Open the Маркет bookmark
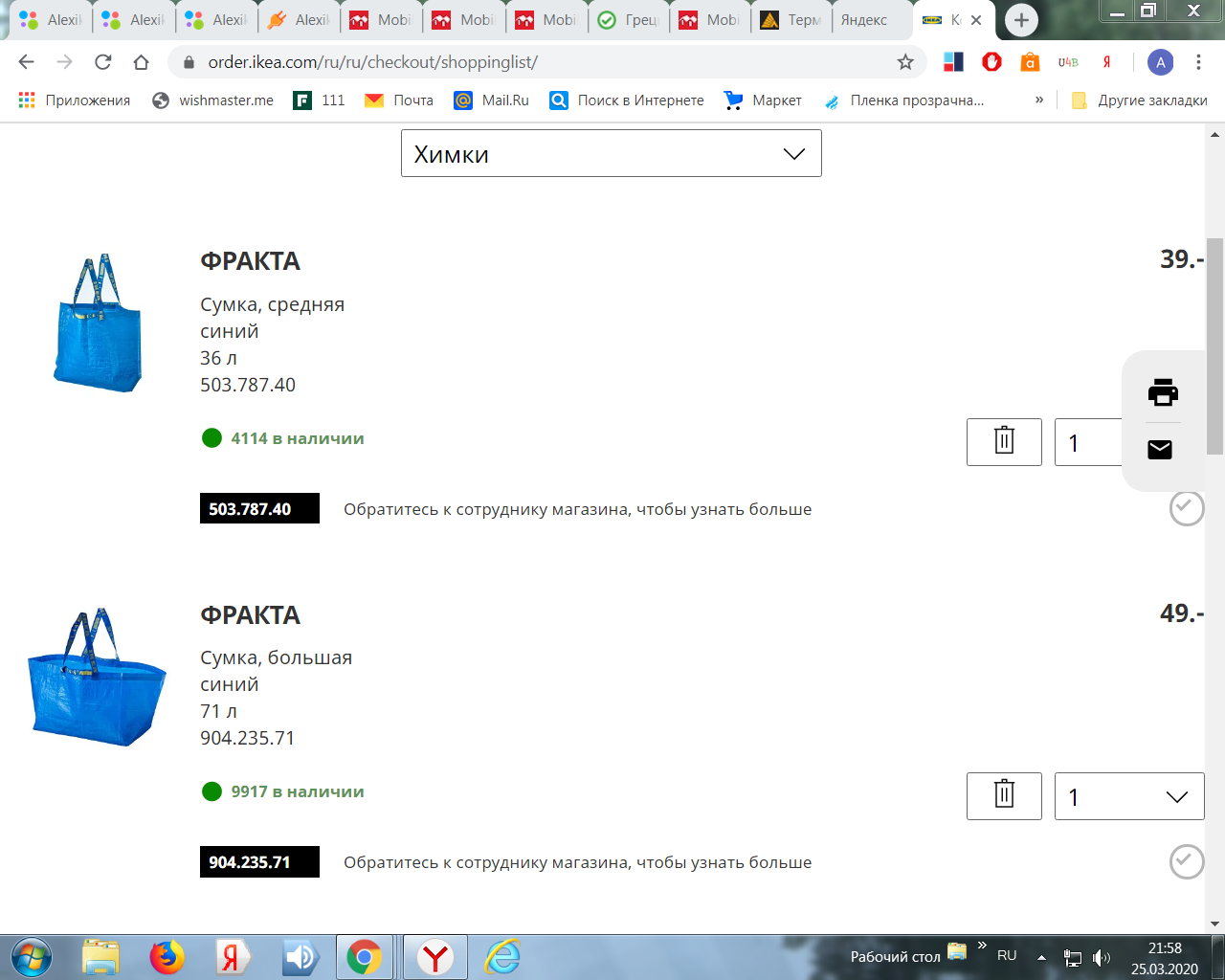 pyautogui.click(x=763, y=100)
